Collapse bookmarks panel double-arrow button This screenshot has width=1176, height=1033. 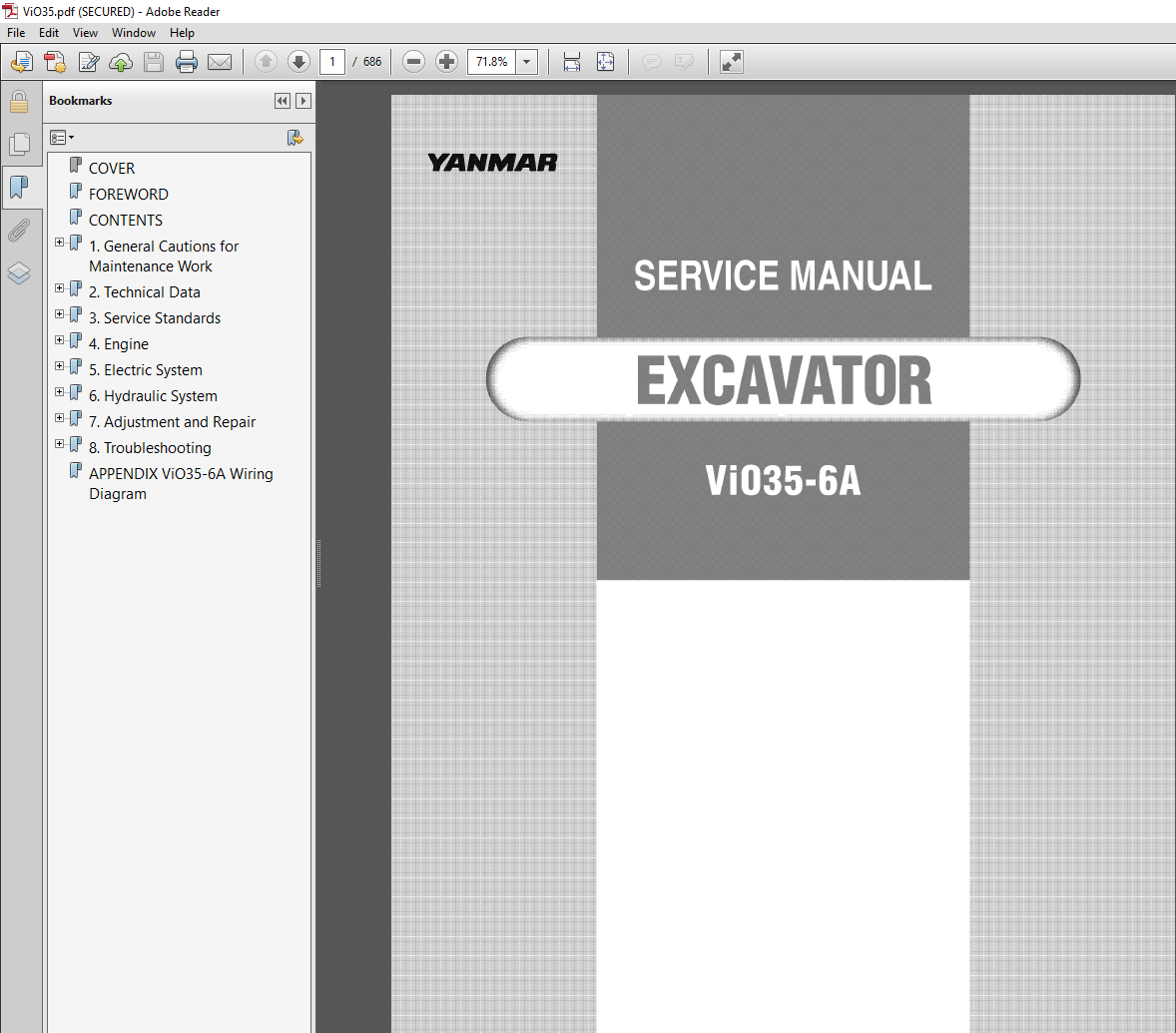282,101
